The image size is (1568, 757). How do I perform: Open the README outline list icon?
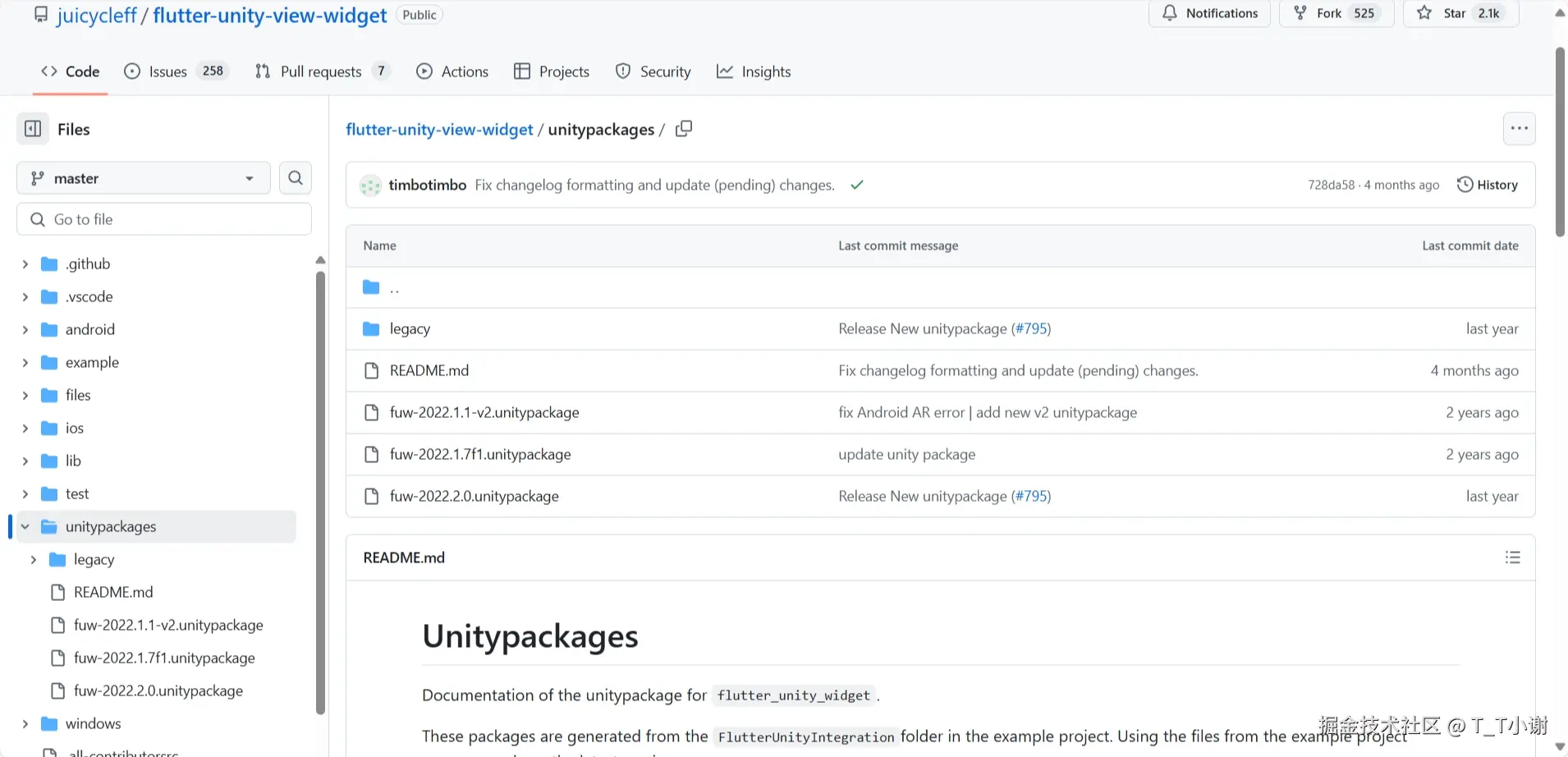tap(1512, 557)
